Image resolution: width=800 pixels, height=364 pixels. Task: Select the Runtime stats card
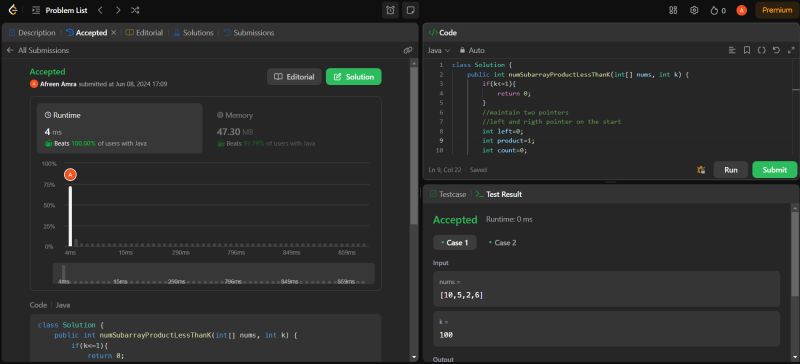(x=119, y=128)
